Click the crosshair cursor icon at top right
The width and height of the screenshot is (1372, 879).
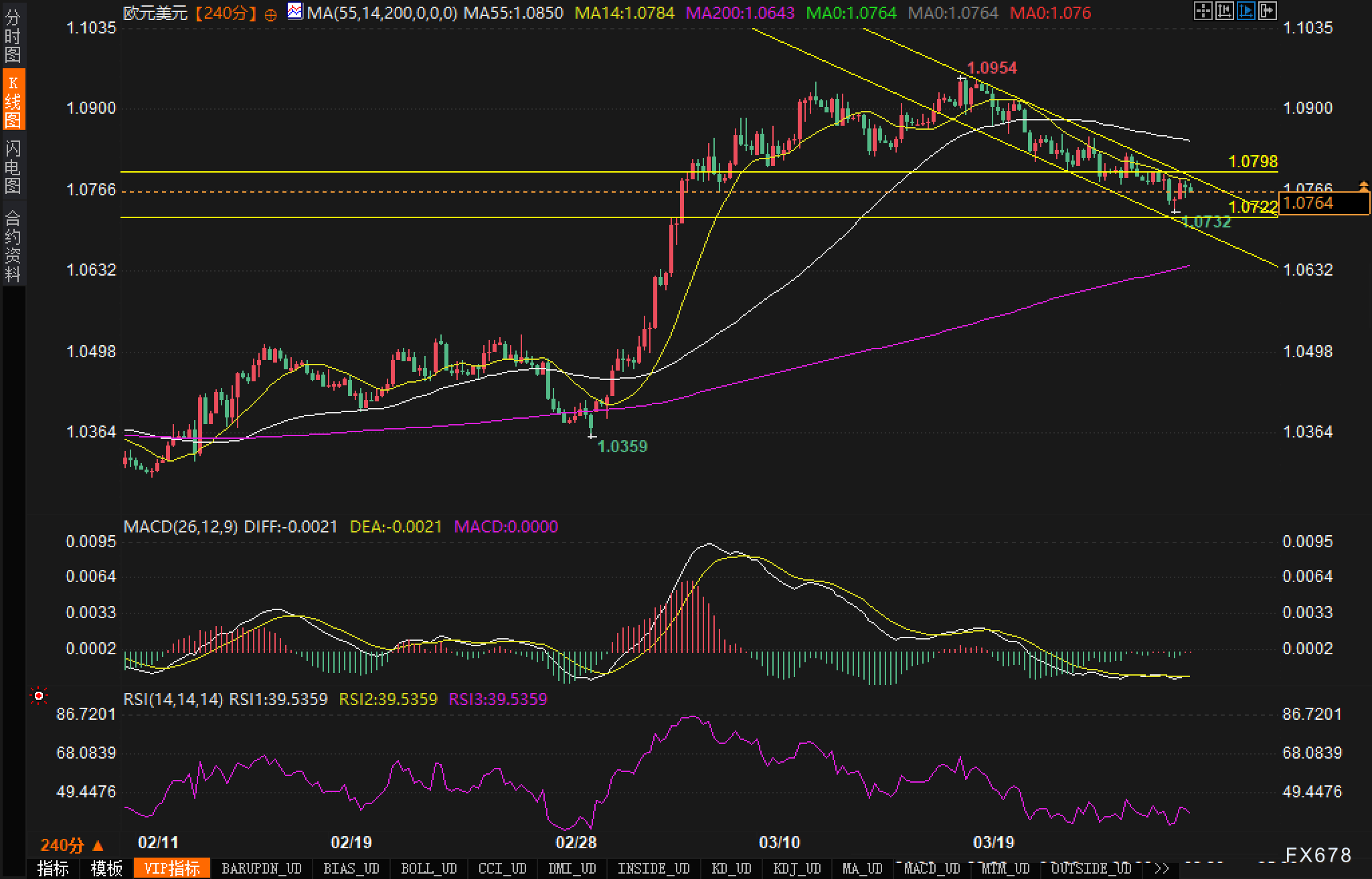(x=1203, y=11)
